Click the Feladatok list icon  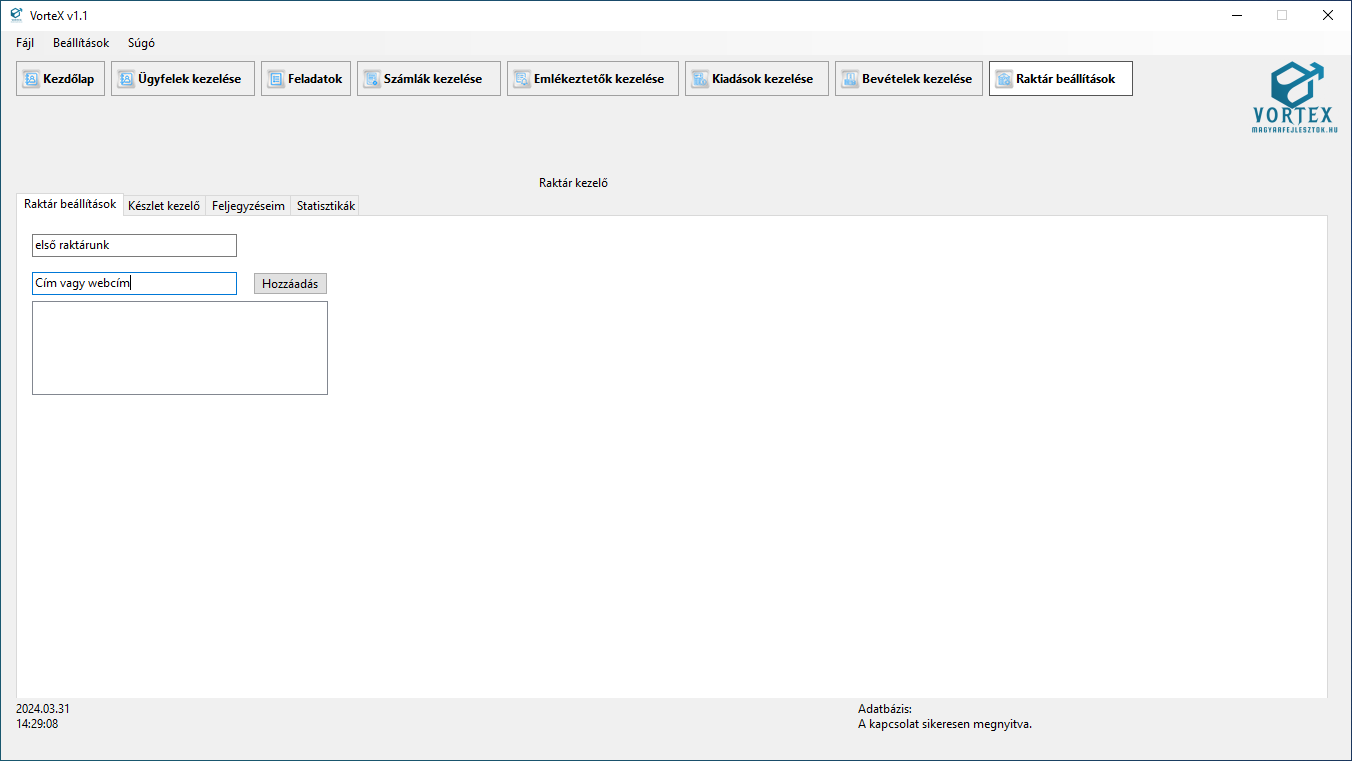pos(276,79)
